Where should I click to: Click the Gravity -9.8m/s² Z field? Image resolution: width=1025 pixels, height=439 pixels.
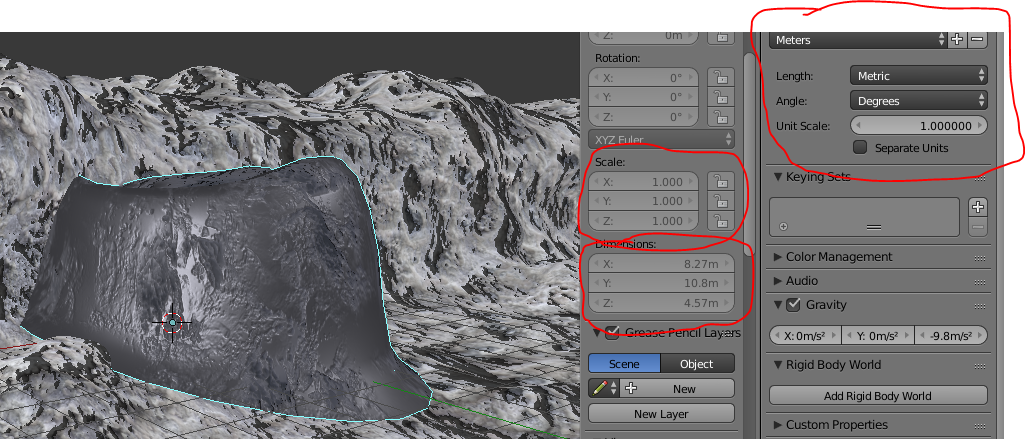(951, 336)
